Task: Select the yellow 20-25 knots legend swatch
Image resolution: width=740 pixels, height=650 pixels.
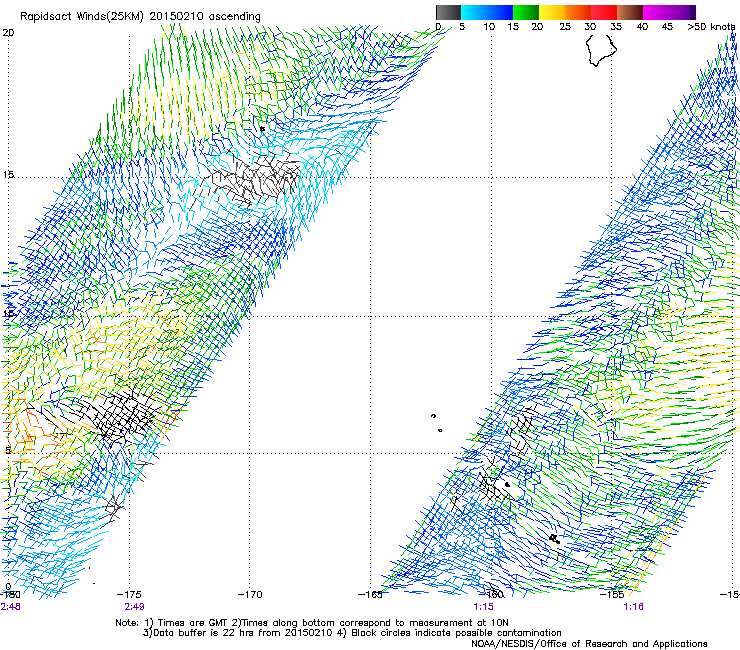Action: coord(552,12)
